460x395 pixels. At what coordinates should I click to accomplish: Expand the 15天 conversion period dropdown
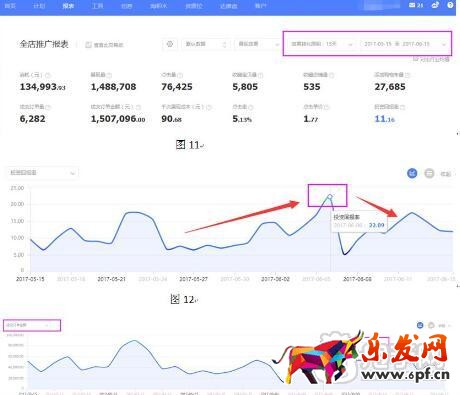[x=321, y=44]
